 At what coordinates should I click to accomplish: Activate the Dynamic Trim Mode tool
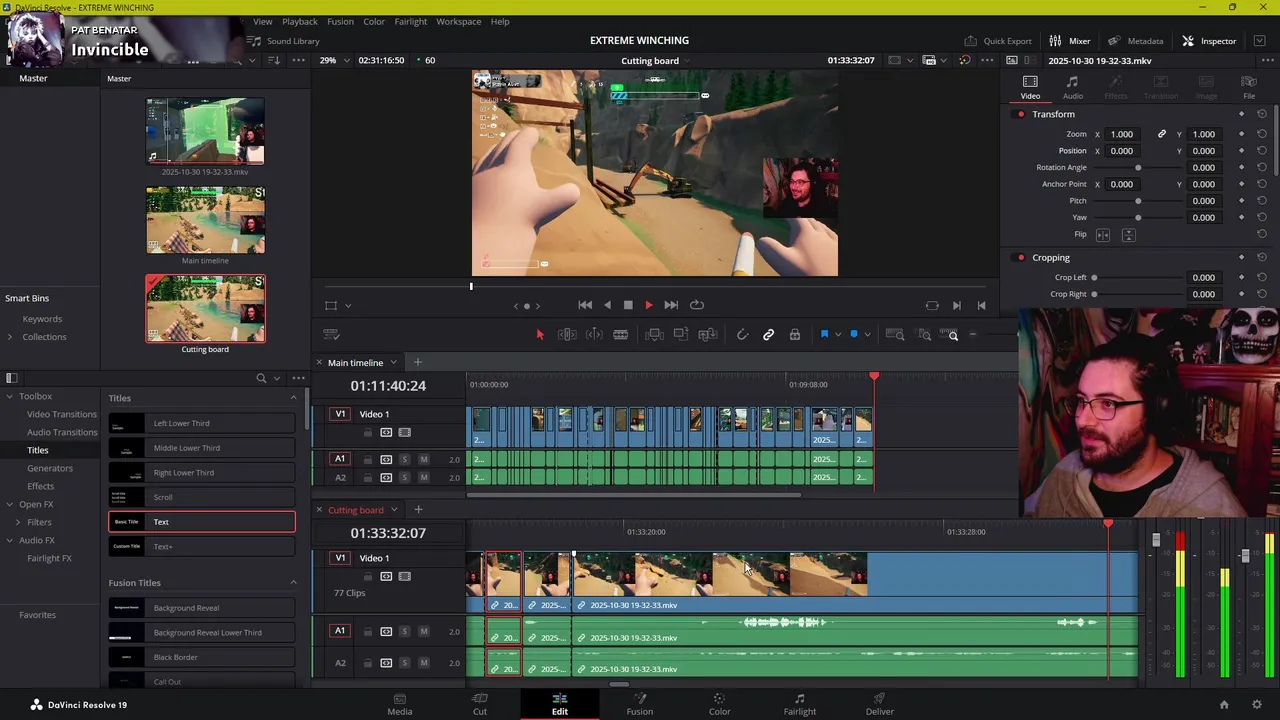tap(594, 335)
